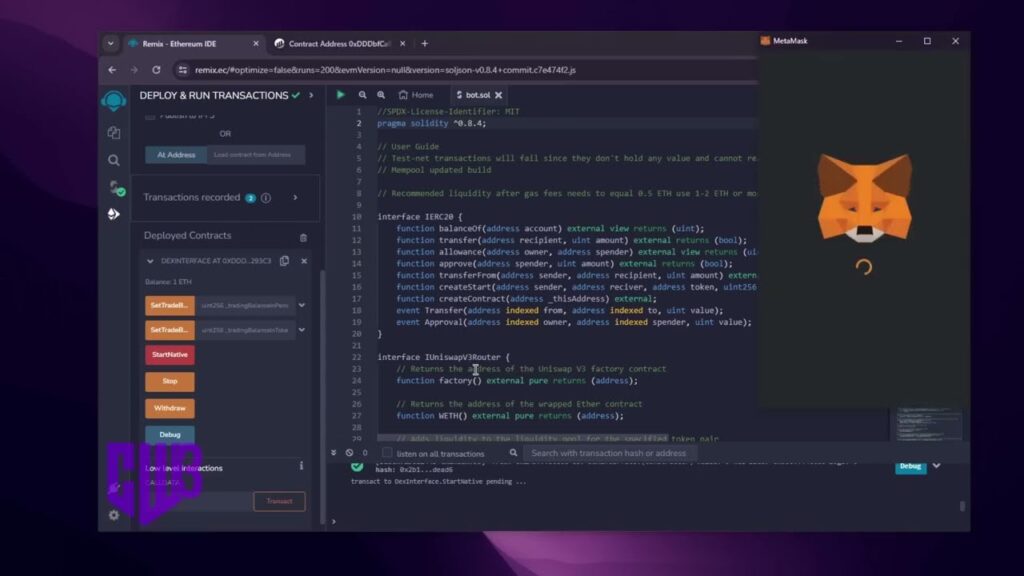Click the red StartNative button
This screenshot has height=576, width=1024.
(170, 355)
